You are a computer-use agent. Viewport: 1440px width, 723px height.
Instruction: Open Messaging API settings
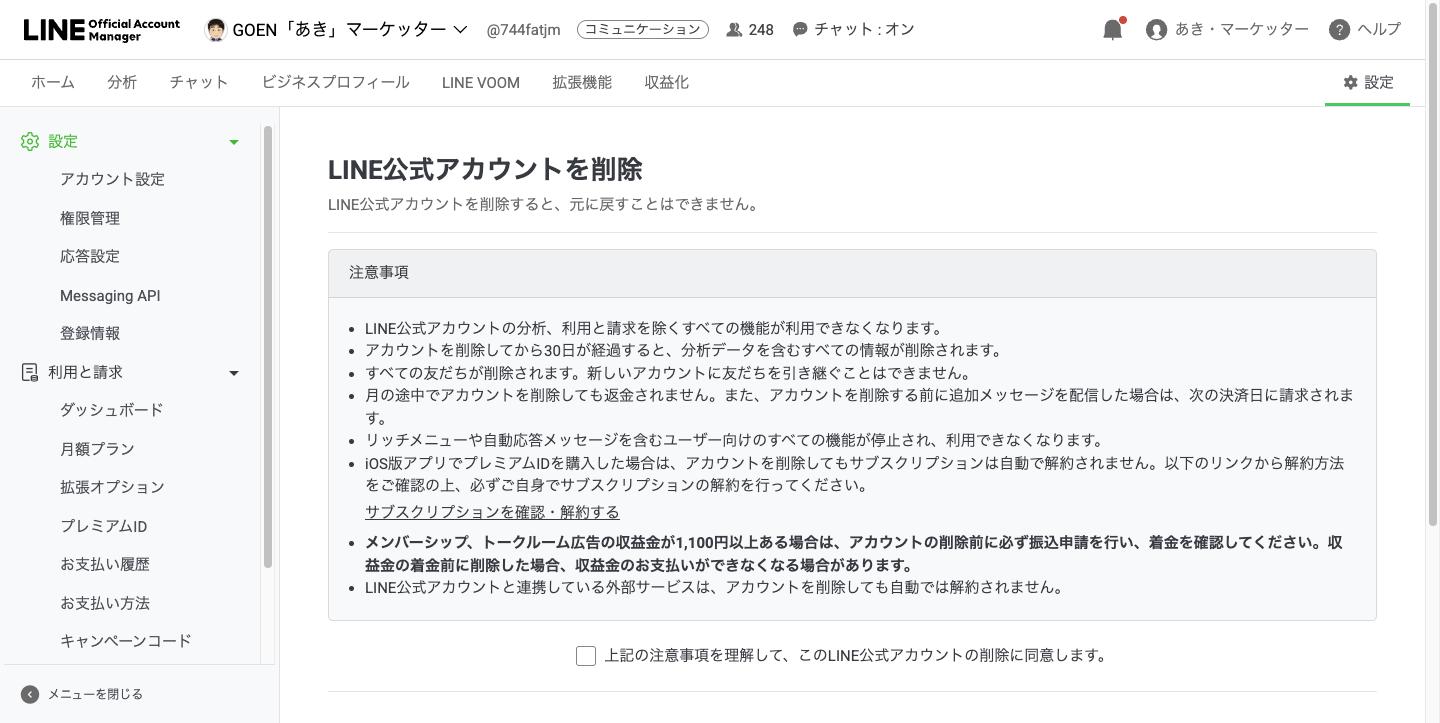coord(110,295)
